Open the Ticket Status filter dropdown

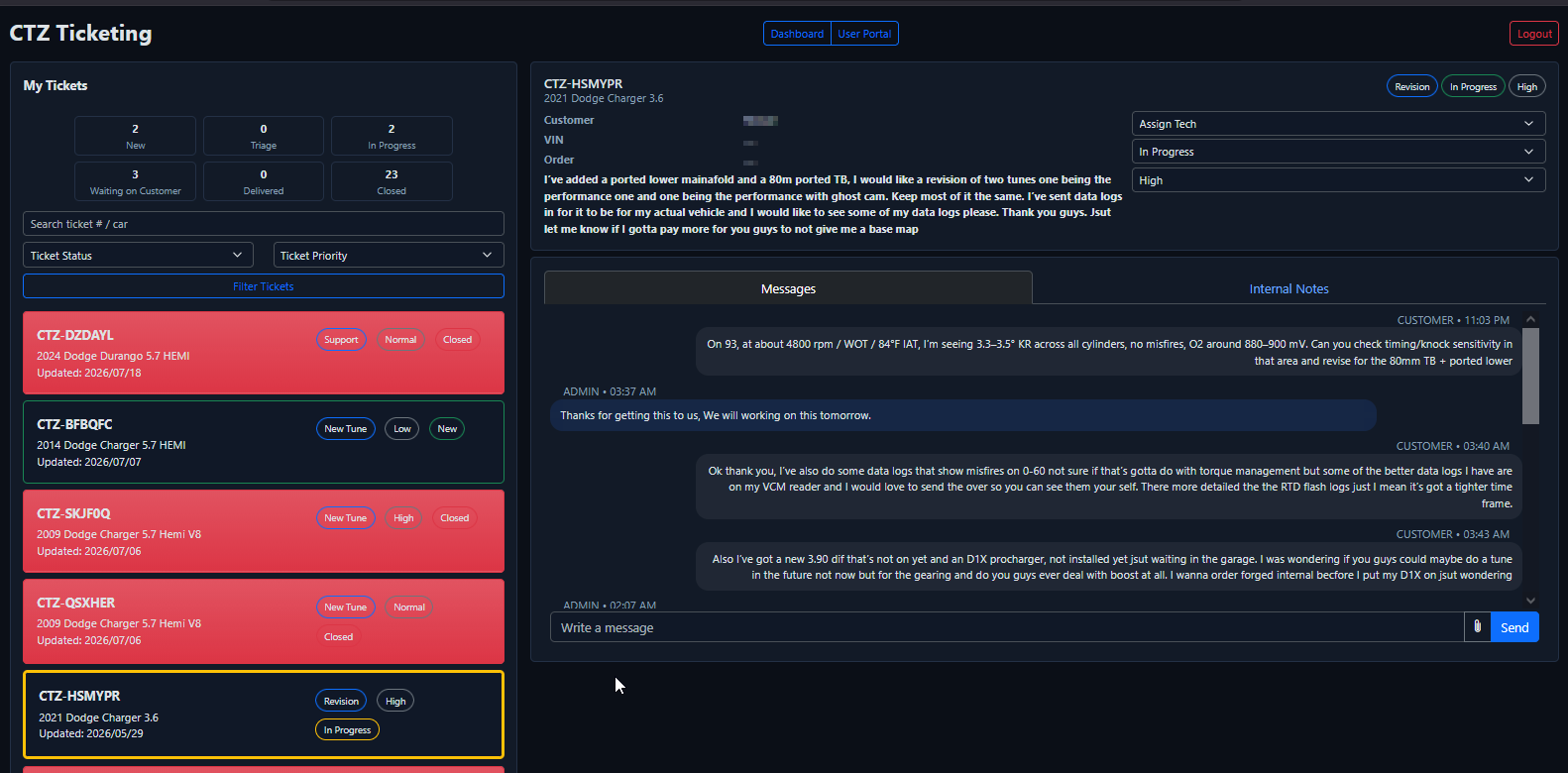tap(138, 255)
